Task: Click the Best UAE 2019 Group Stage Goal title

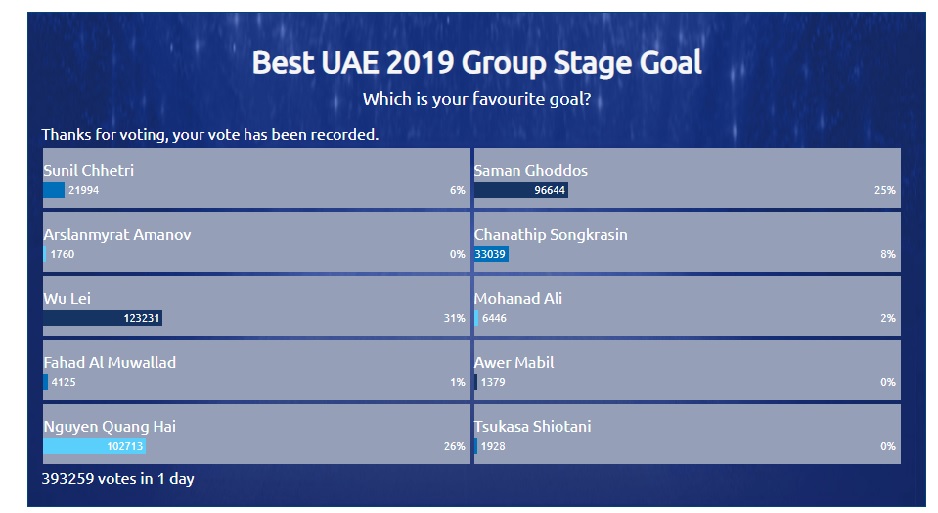Action: 476,63
